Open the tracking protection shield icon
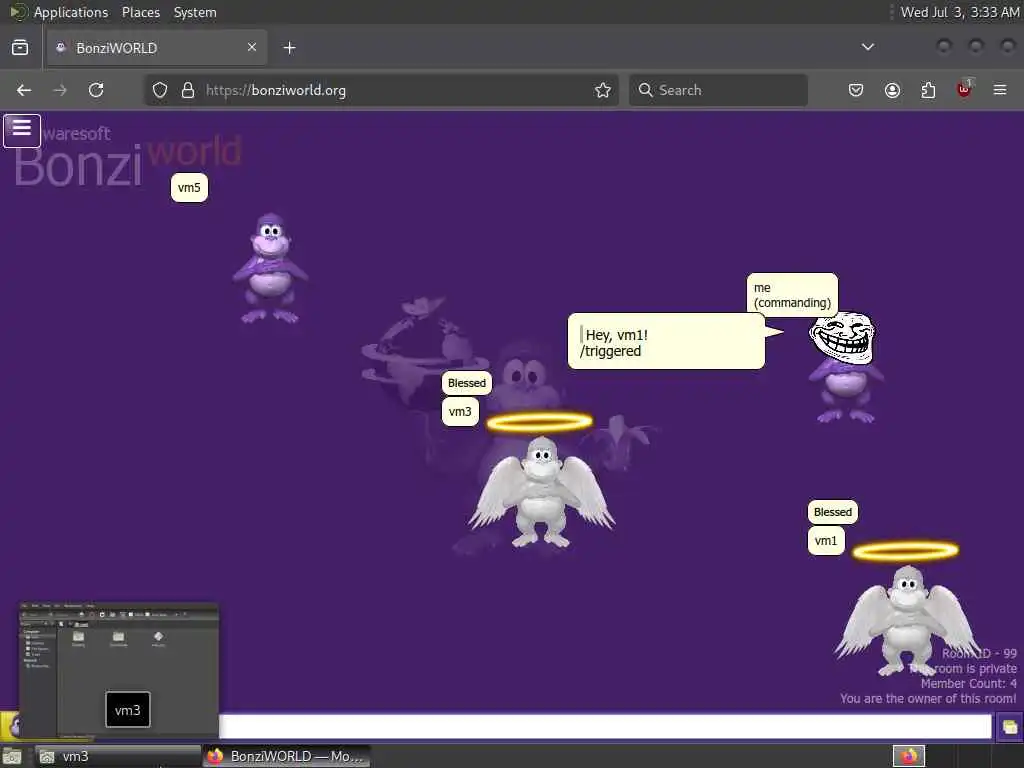The image size is (1024, 768). coord(160,90)
